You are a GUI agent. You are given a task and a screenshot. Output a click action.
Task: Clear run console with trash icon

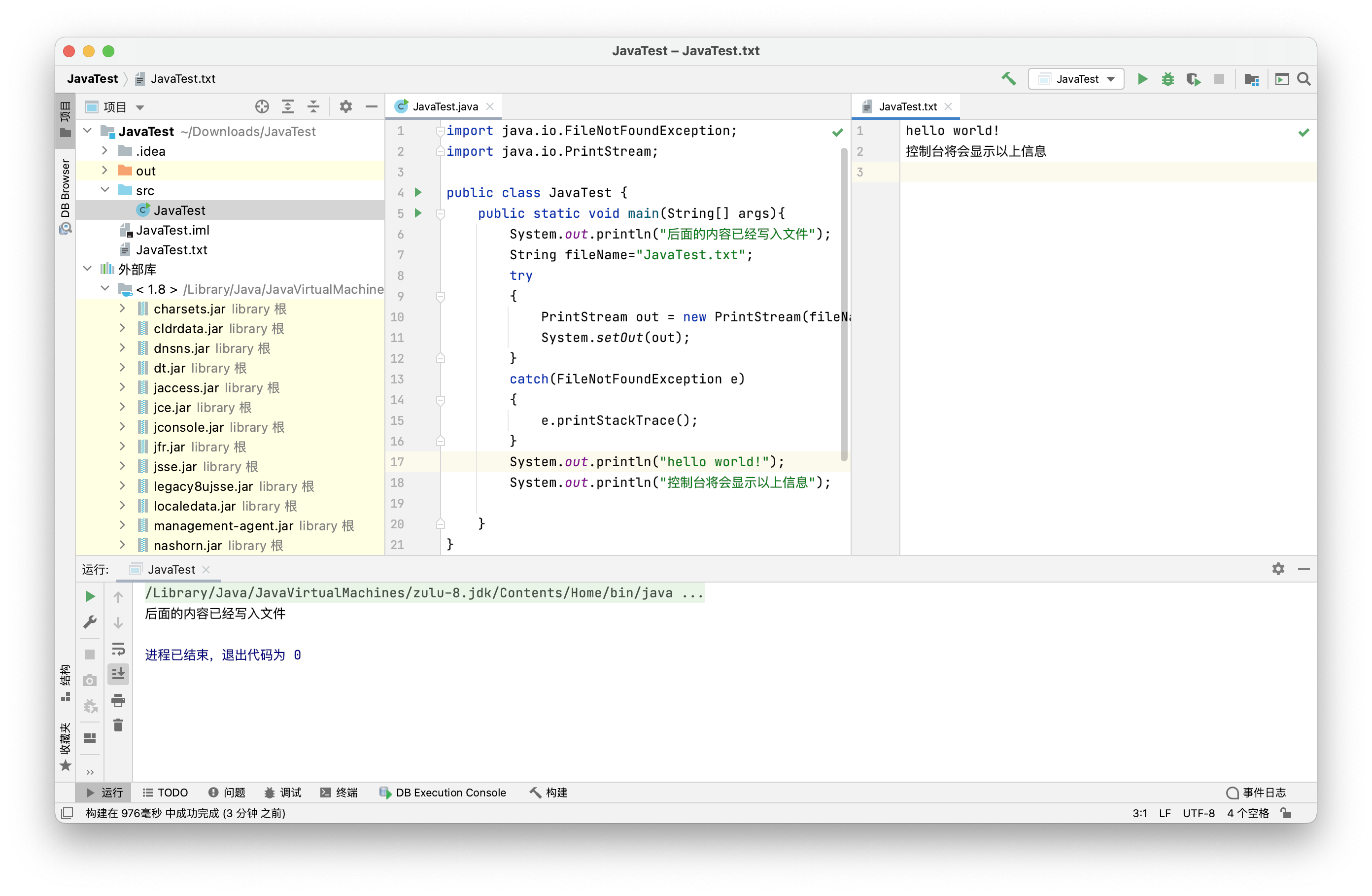(x=118, y=725)
